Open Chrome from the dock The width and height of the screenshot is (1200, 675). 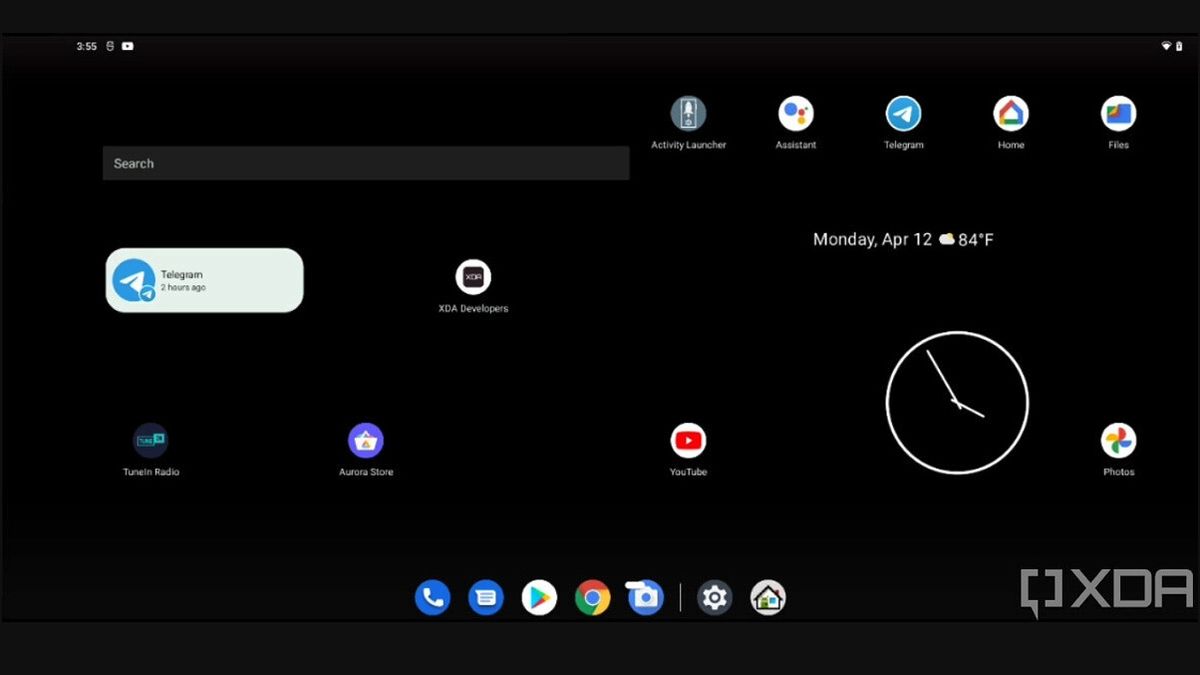click(592, 597)
